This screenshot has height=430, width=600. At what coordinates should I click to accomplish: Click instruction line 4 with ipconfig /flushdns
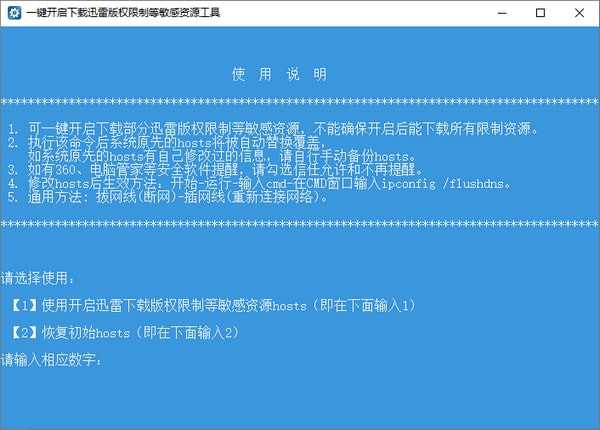[259, 184]
